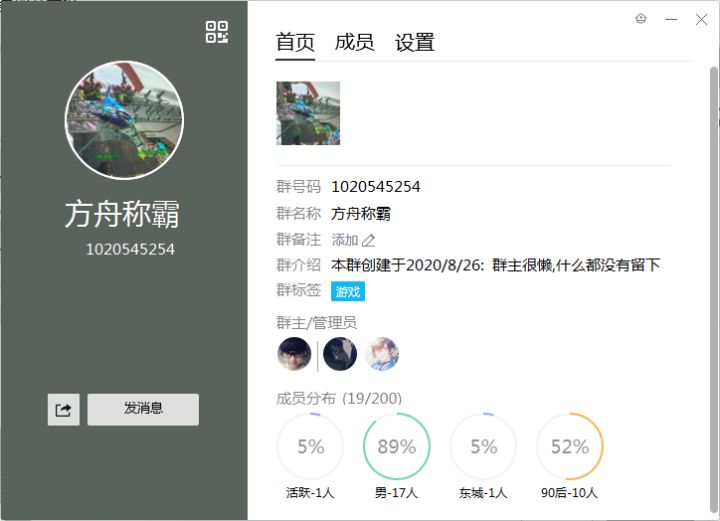Screen dimensions: 720x521
Task: Click the large circular group avatar
Action: [x=124, y=120]
